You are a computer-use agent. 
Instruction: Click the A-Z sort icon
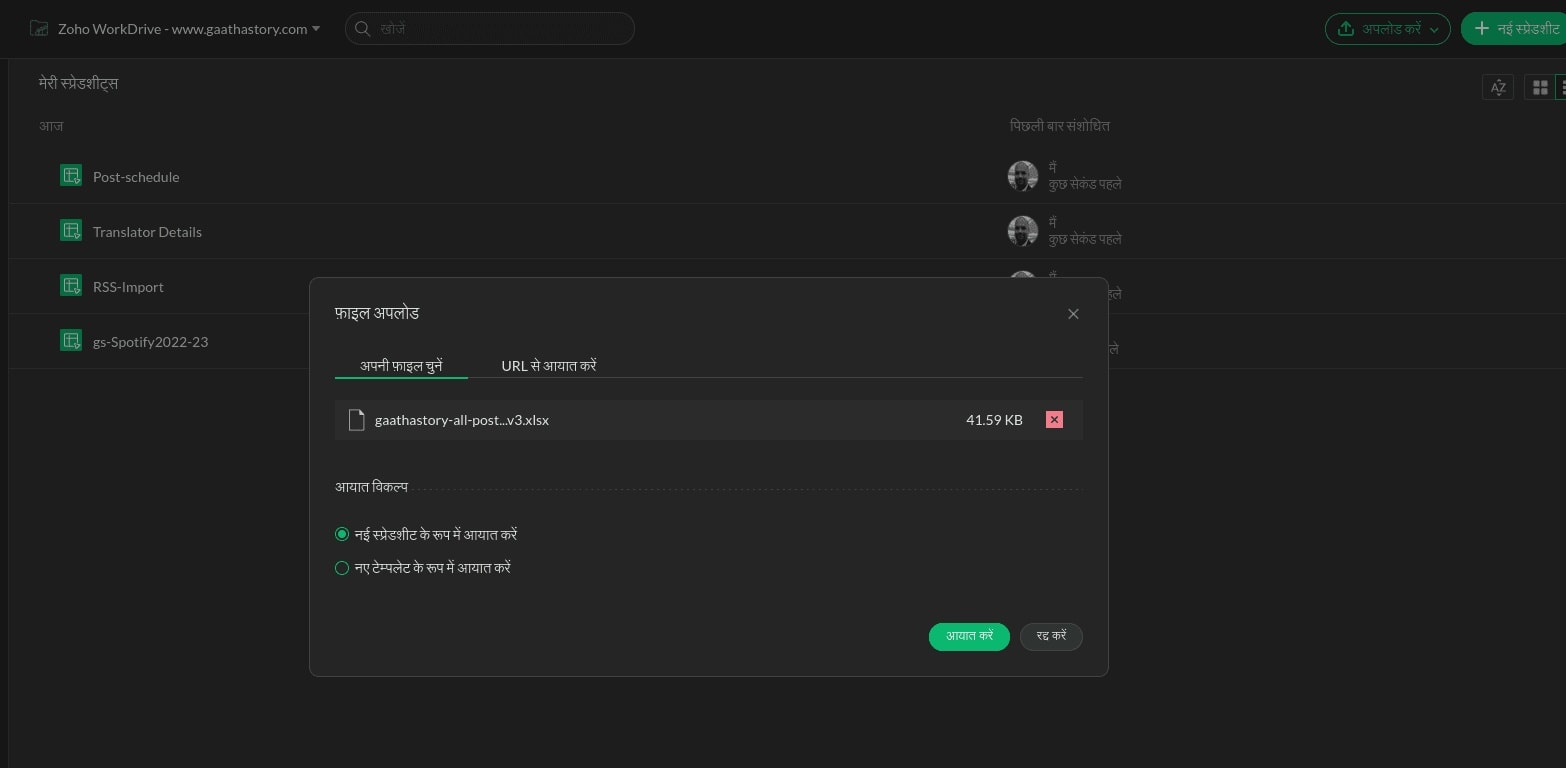(x=1498, y=88)
